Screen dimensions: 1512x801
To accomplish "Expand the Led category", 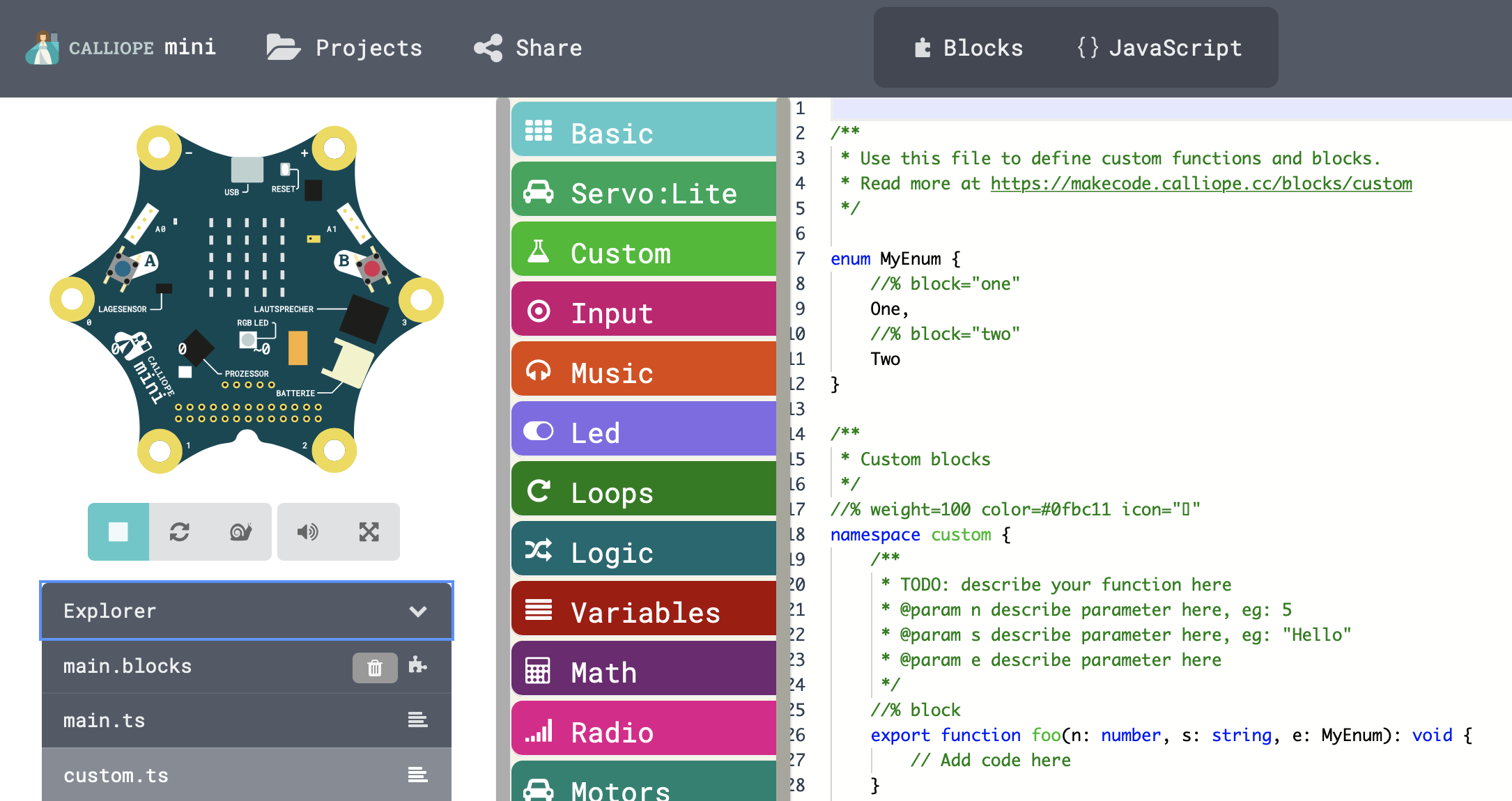I will [644, 429].
